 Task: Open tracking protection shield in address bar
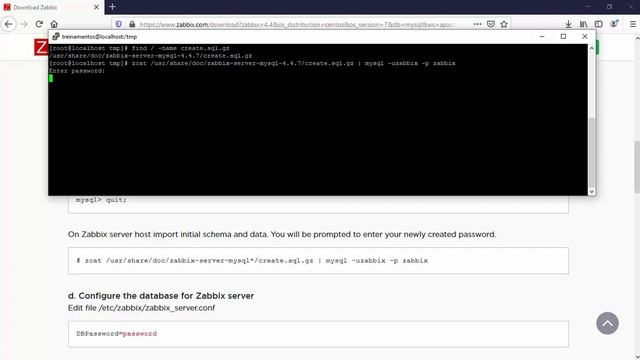119,24
